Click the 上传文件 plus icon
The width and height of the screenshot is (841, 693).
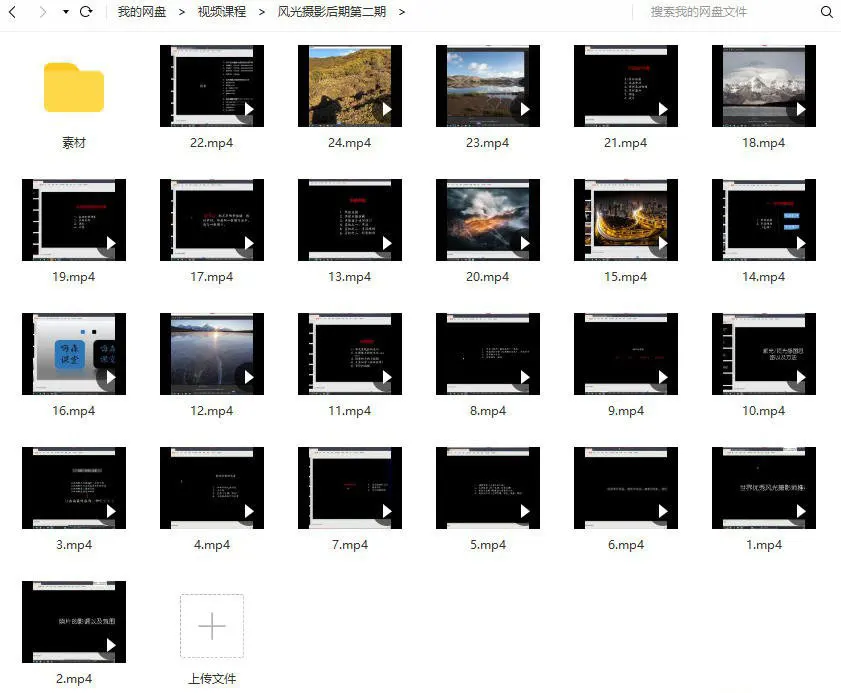pos(212,626)
